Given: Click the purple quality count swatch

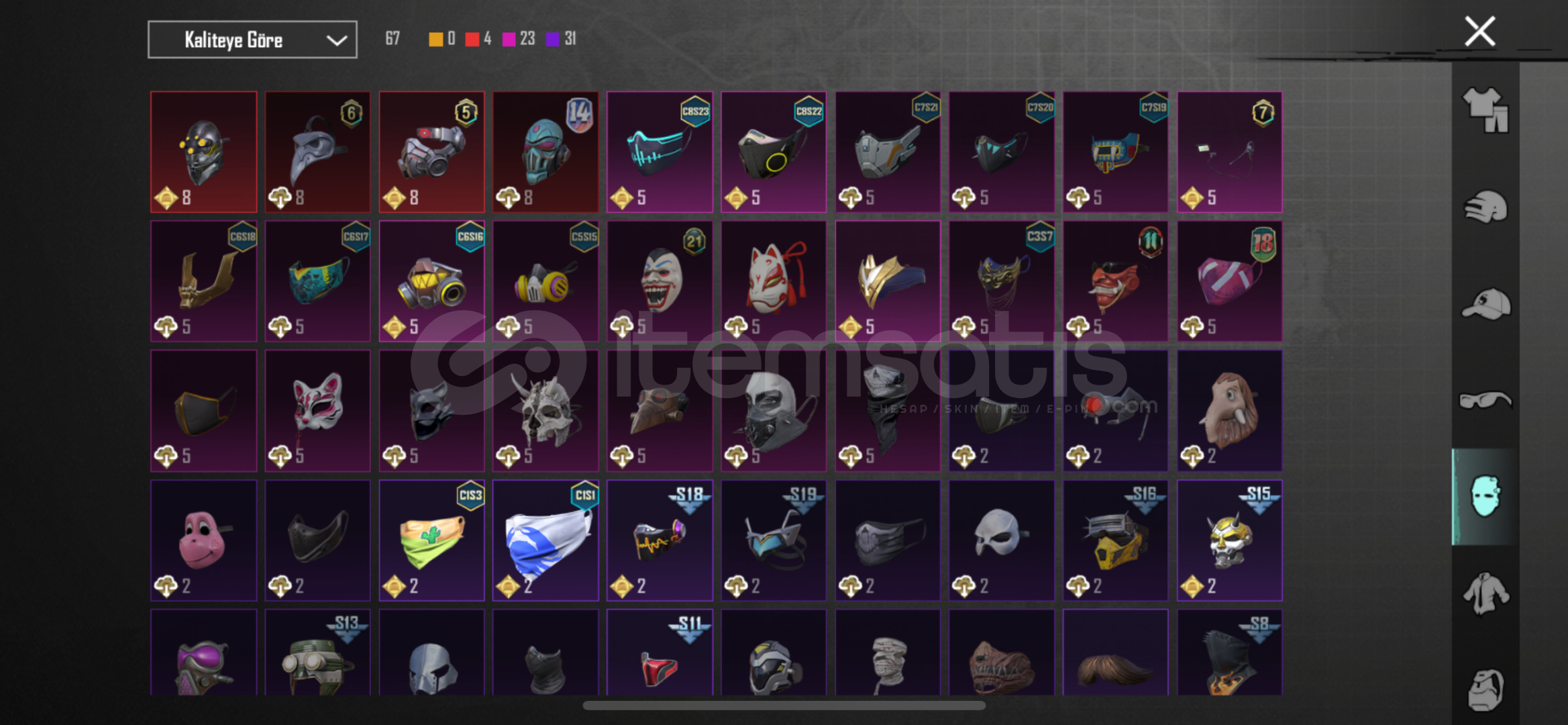Looking at the screenshot, I should pos(553,40).
